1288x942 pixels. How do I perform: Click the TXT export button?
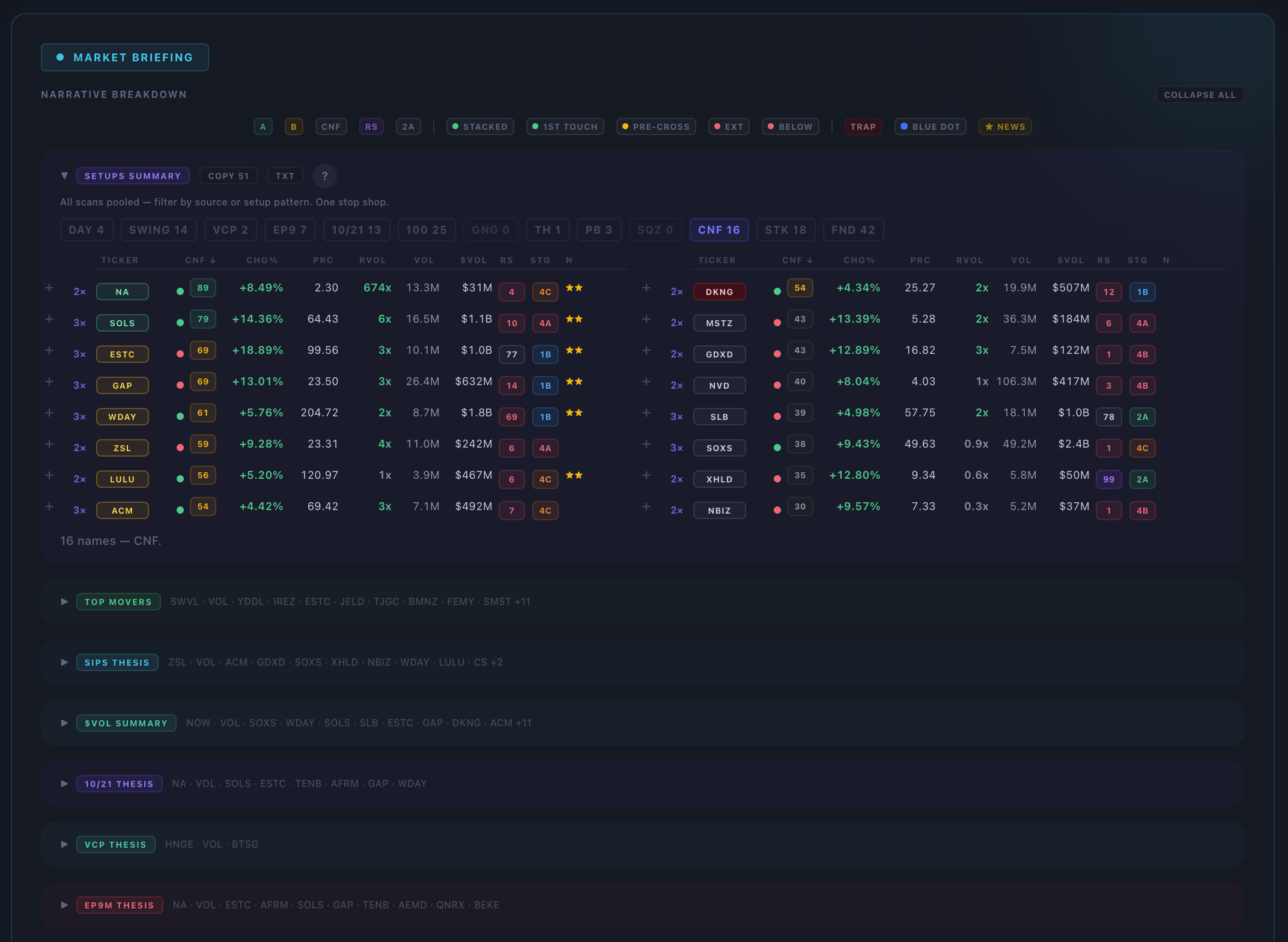click(285, 176)
